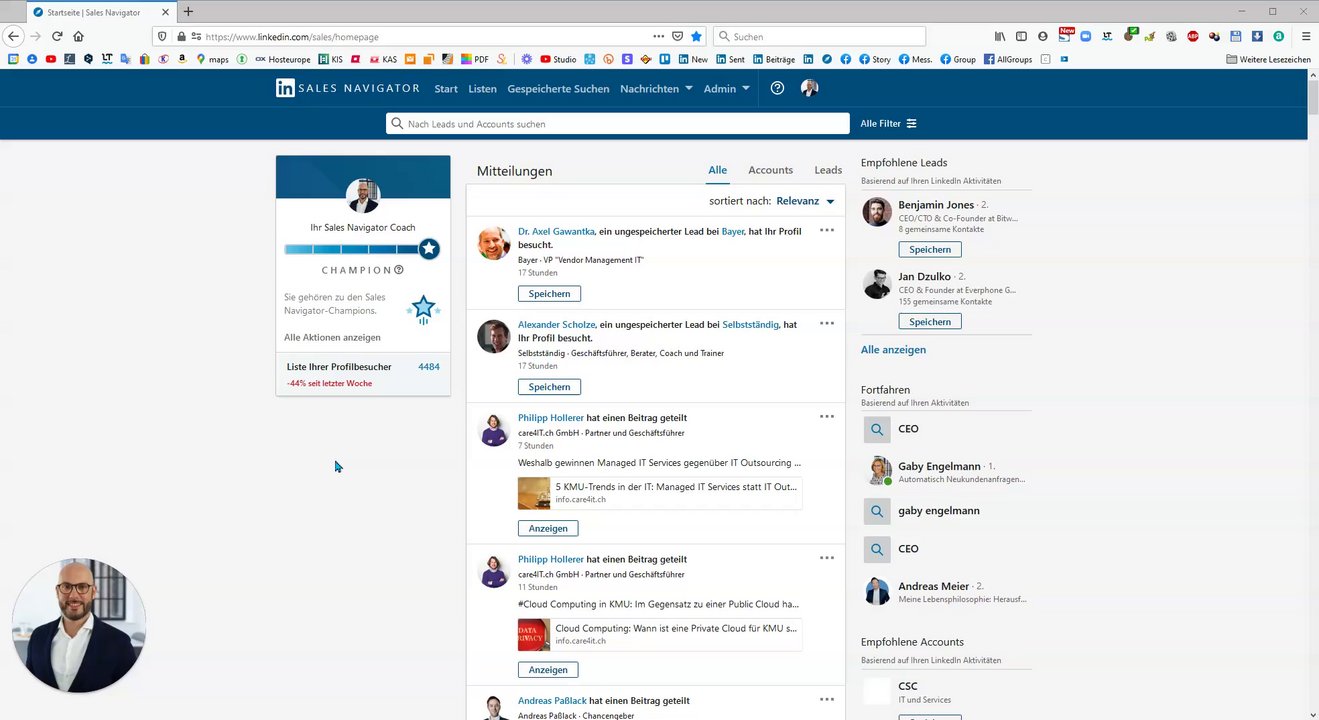
Task: Open Liste Ihrer Profilbesucher
Action: [339, 367]
